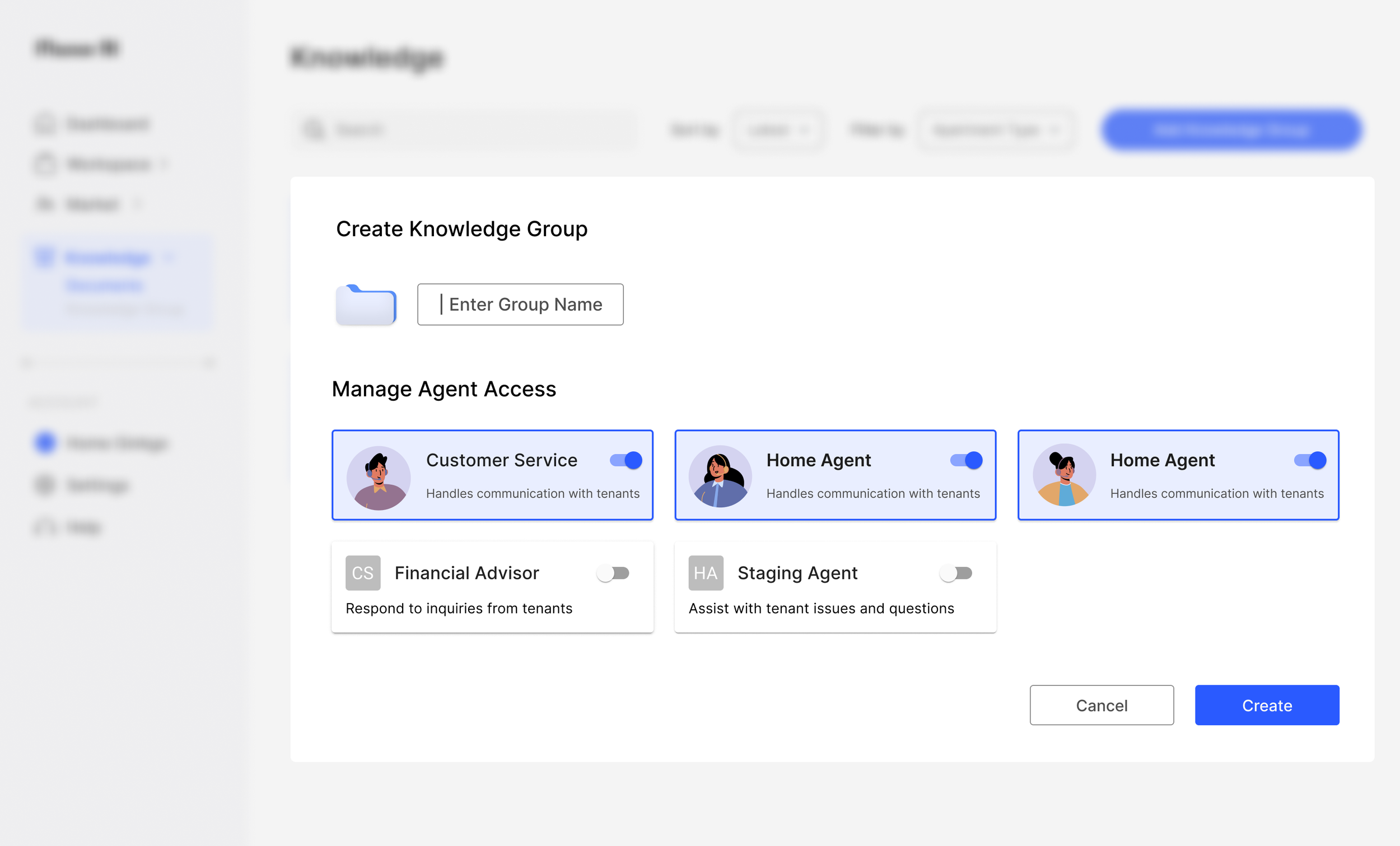Image resolution: width=1400 pixels, height=846 pixels.
Task: Expand the Knowledge sidebar menu chevron
Action: [x=169, y=258]
